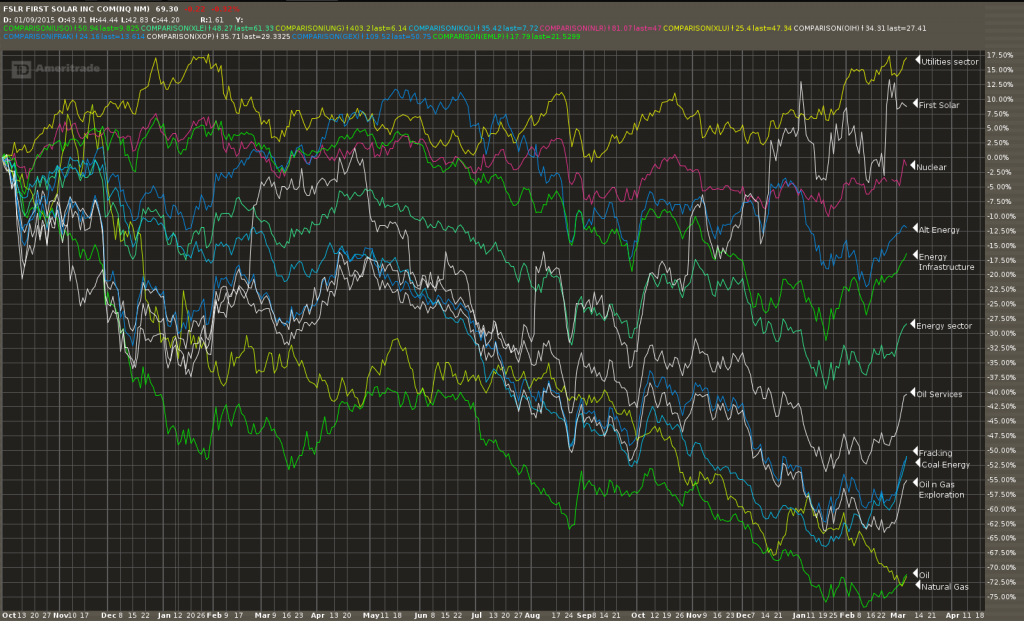Select the COMPARISON(FRAK) legend entry

(x=74, y=37)
